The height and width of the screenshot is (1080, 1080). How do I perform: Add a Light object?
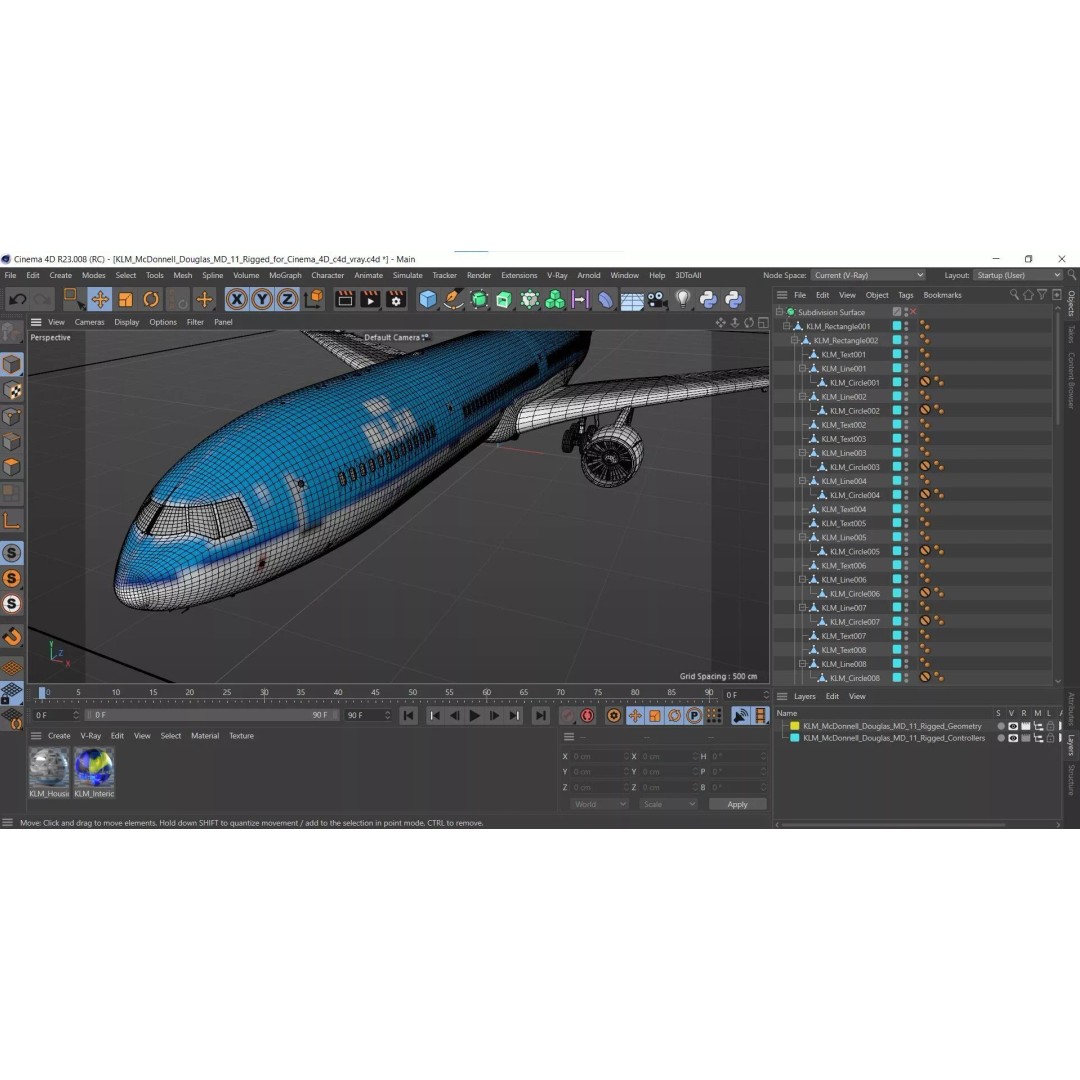click(683, 299)
